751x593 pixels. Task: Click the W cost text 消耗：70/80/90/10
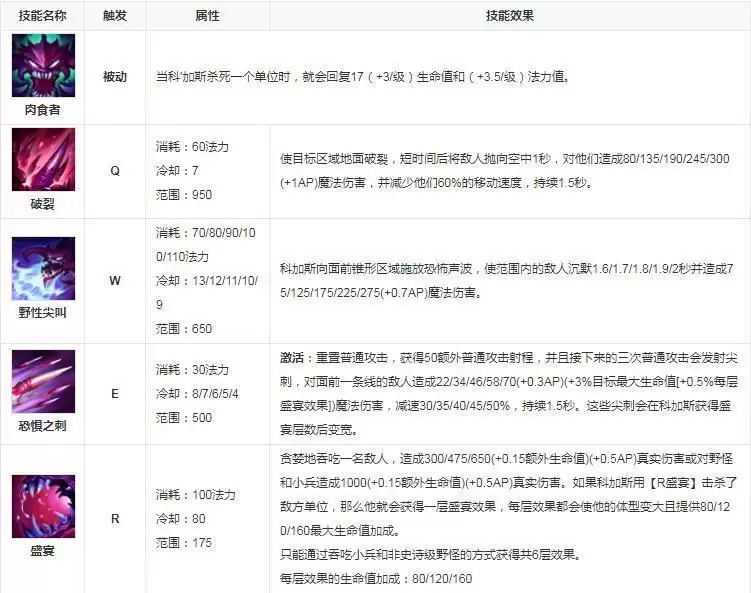pyautogui.click(x=205, y=233)
